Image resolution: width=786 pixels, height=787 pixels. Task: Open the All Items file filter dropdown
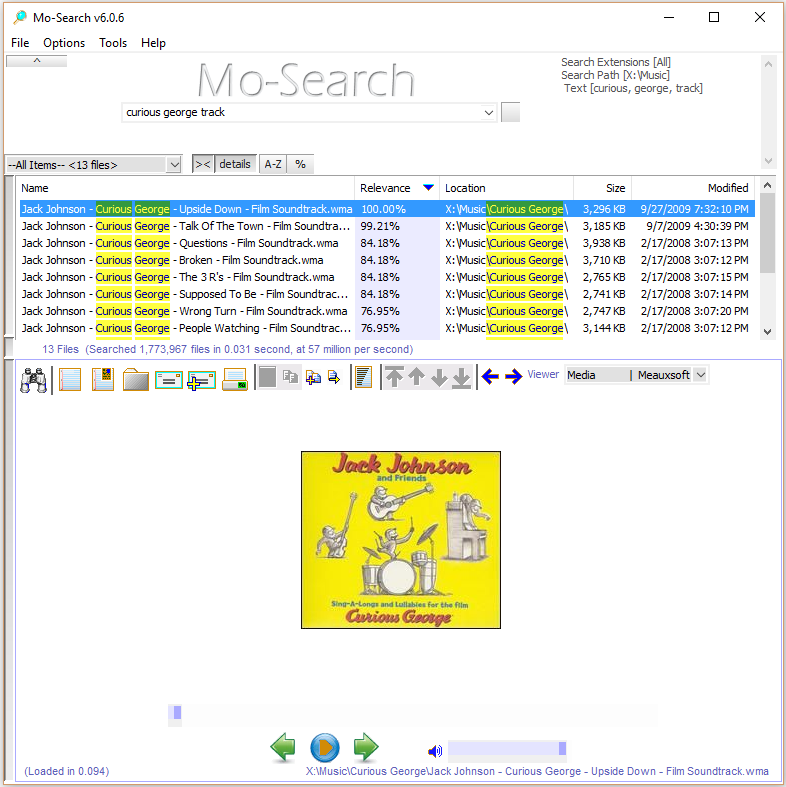pyautogui.click(x=174, y=165)
